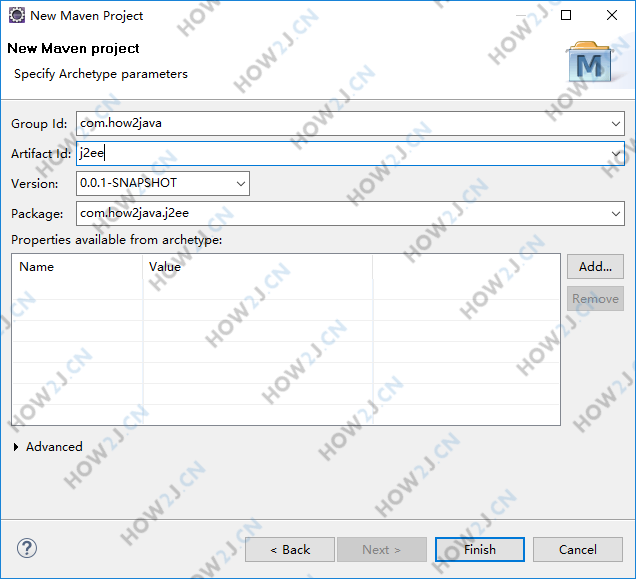Go back with the Back button
The width and height of the screenshot is (636, 579).
290,550
